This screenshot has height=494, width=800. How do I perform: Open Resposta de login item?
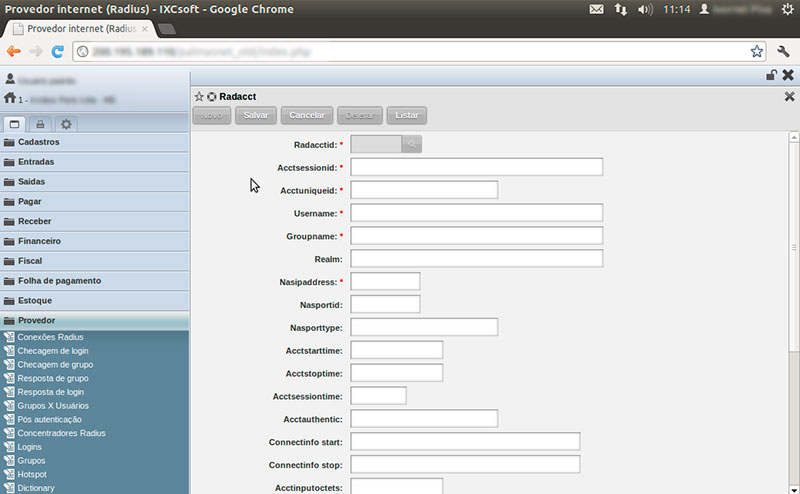51,392
